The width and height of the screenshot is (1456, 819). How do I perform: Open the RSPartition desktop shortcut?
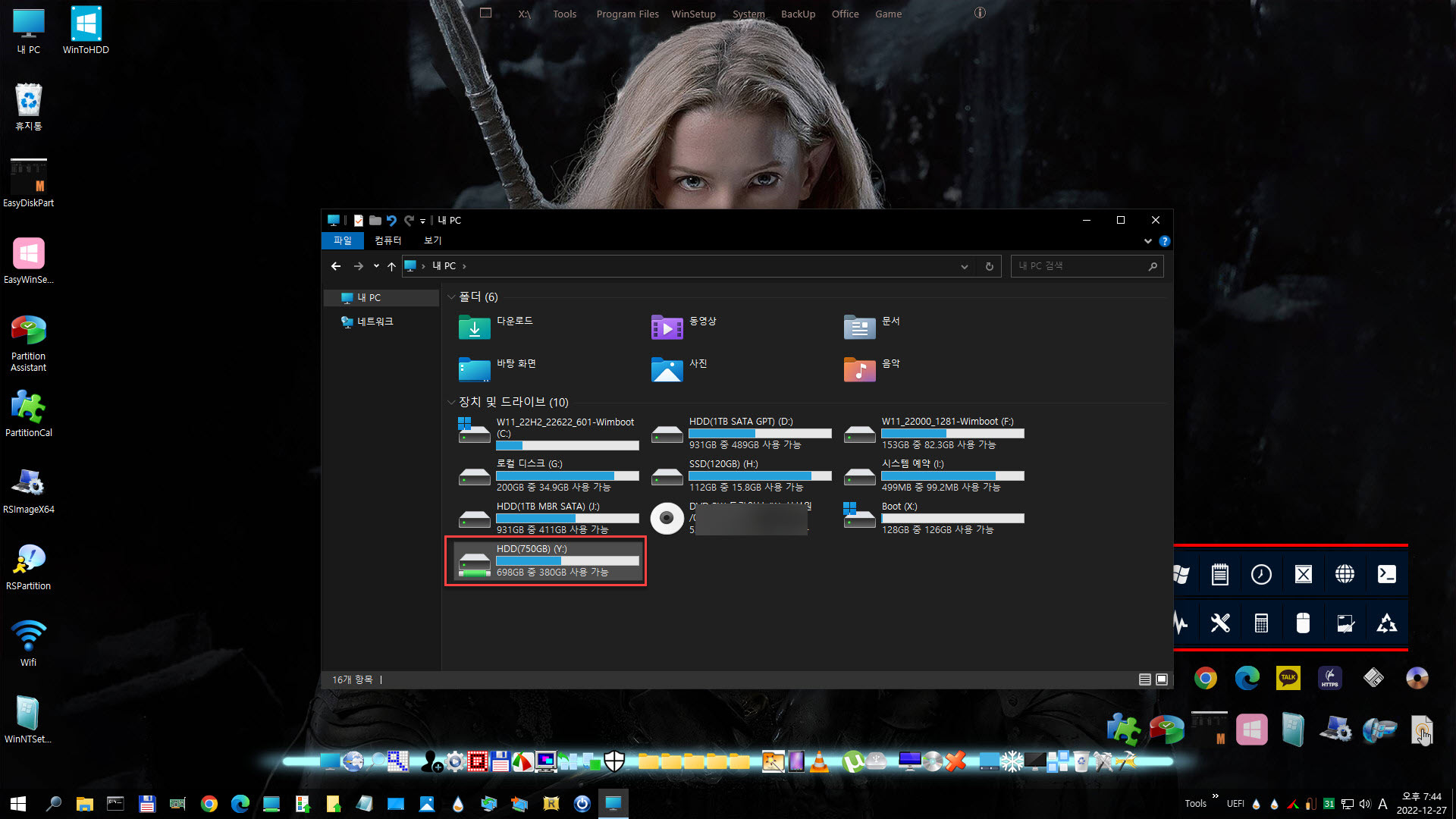(28, 567)
